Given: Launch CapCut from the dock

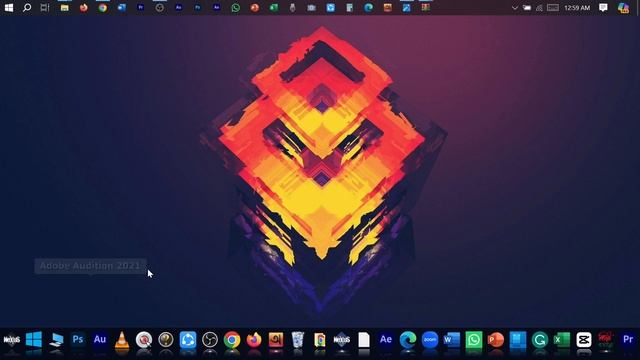Looking at the screenshot, I should (584, 340).
